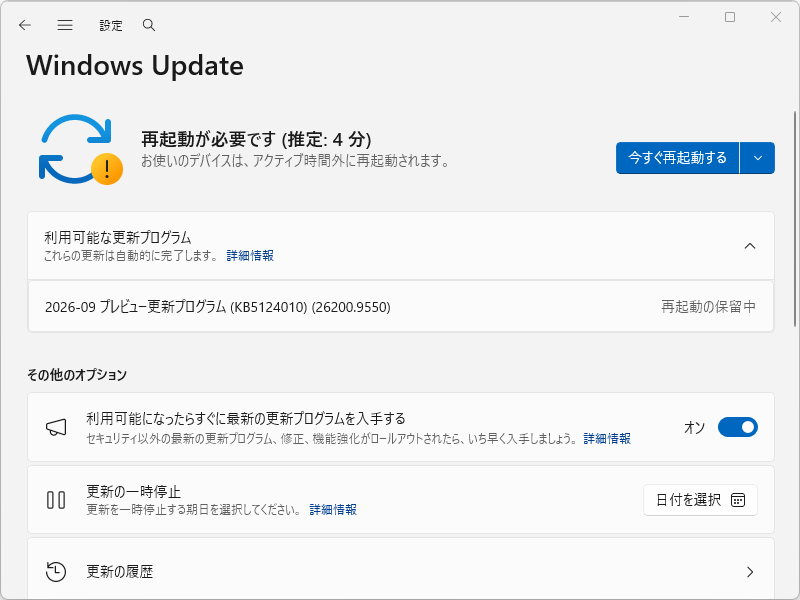The width and height of the screenshot is (800, 600).
Task: Click the その他のオプション section heading
Action: (x=77, y=375)
